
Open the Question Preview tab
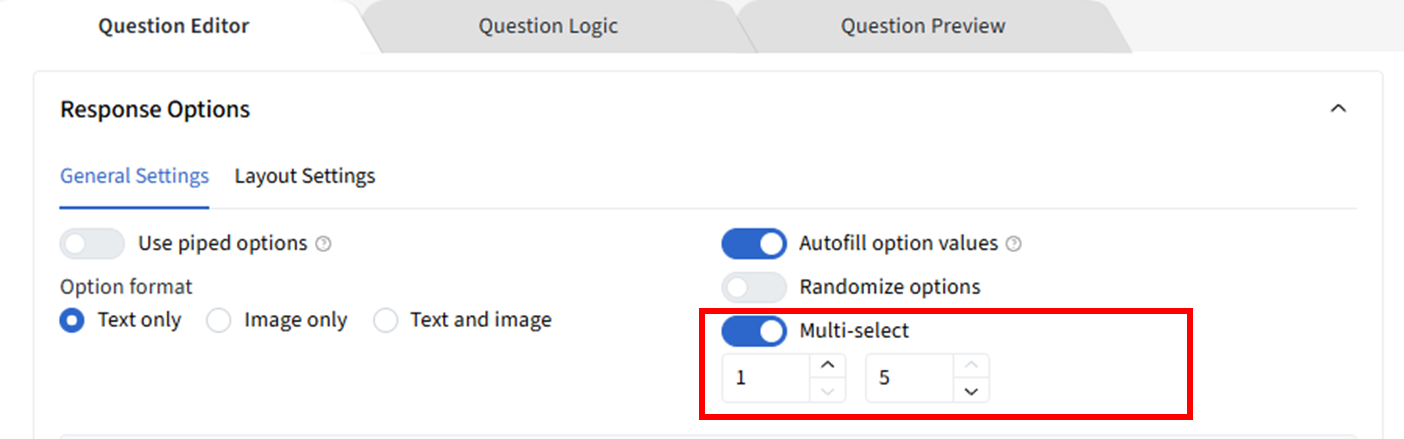(x=922, y=26)
